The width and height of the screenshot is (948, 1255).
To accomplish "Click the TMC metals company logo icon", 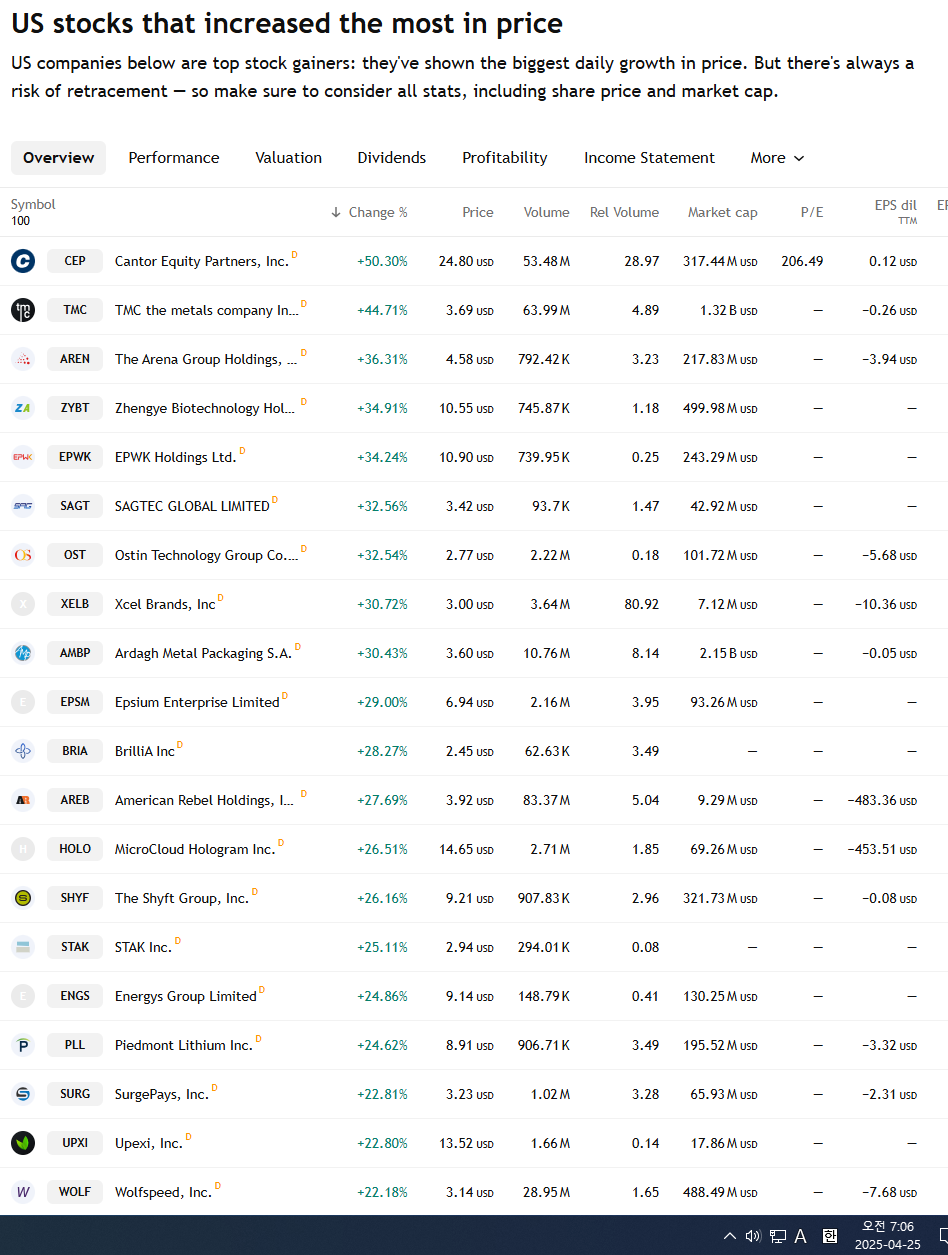I will 23,310.
